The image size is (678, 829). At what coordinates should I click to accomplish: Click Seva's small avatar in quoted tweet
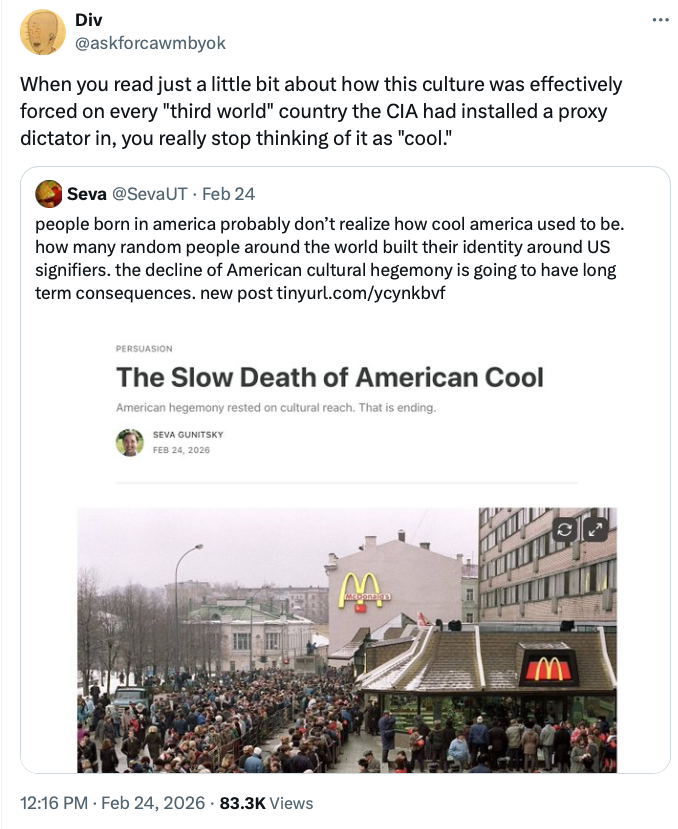(47, 191)
